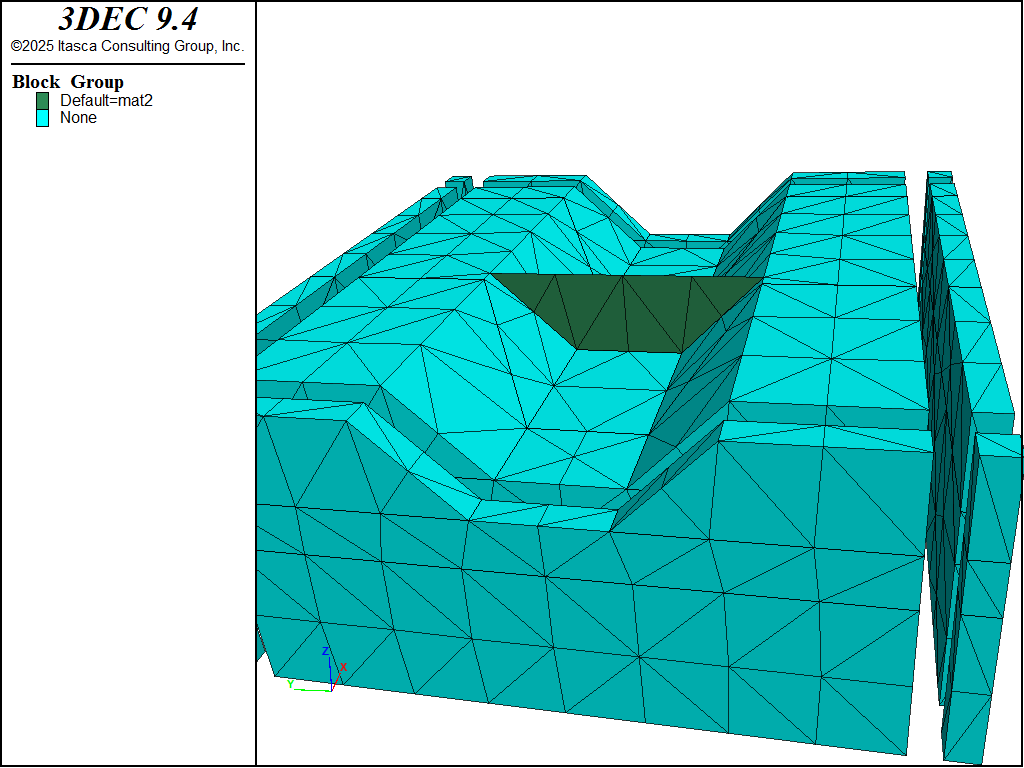Click the blue Z axis label
Image resolution: width=1024 pixels, height=768 pixels.
click(x=325, y=652)
